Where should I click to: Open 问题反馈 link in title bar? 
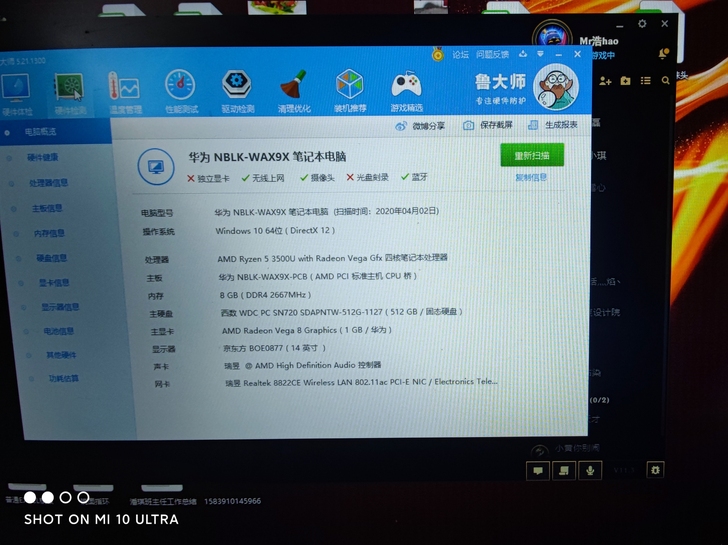(x=492, y=54)
